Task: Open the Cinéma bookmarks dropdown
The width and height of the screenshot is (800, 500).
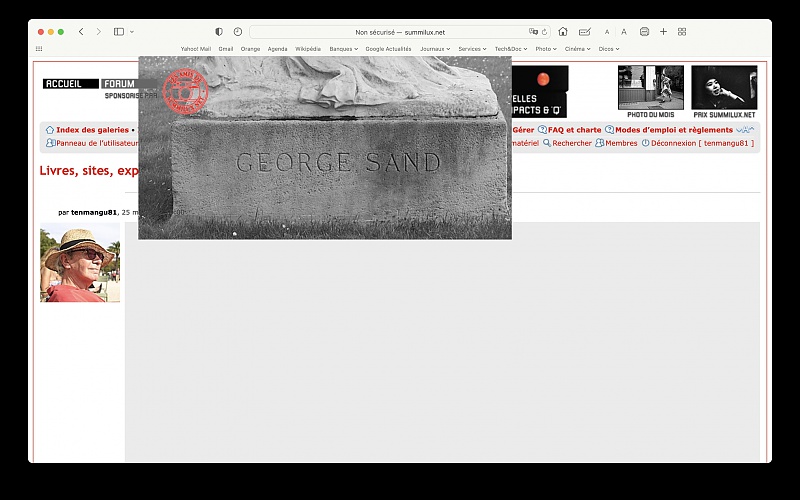Action: tap(577, 48)
